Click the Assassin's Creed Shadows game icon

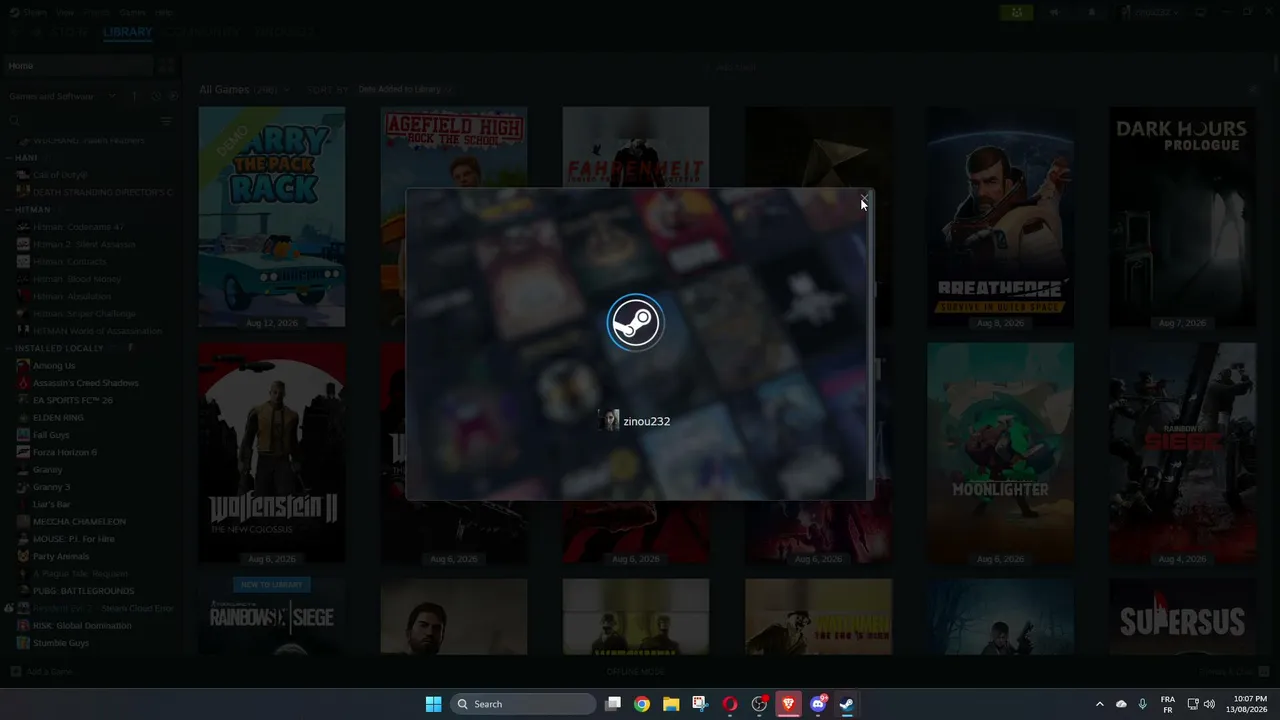click(23, 383)
